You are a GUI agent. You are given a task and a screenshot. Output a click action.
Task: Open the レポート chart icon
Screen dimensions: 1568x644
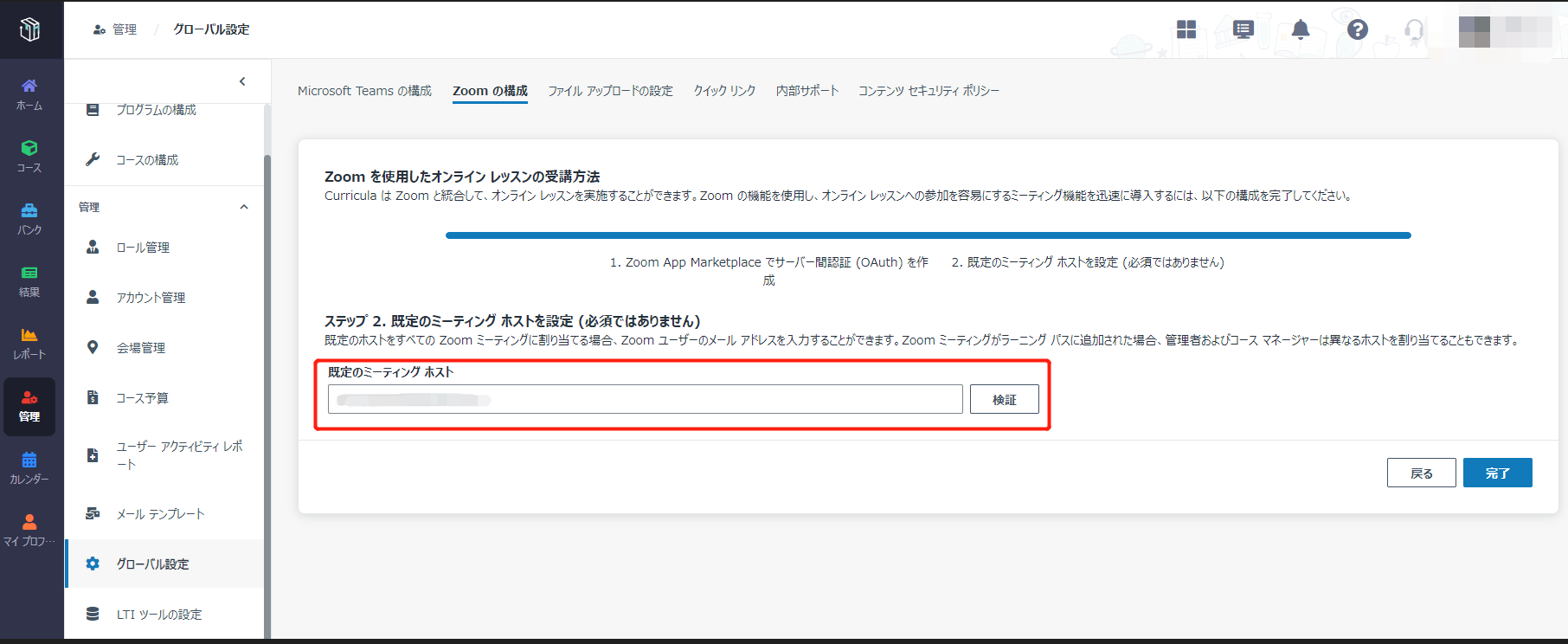29,335
